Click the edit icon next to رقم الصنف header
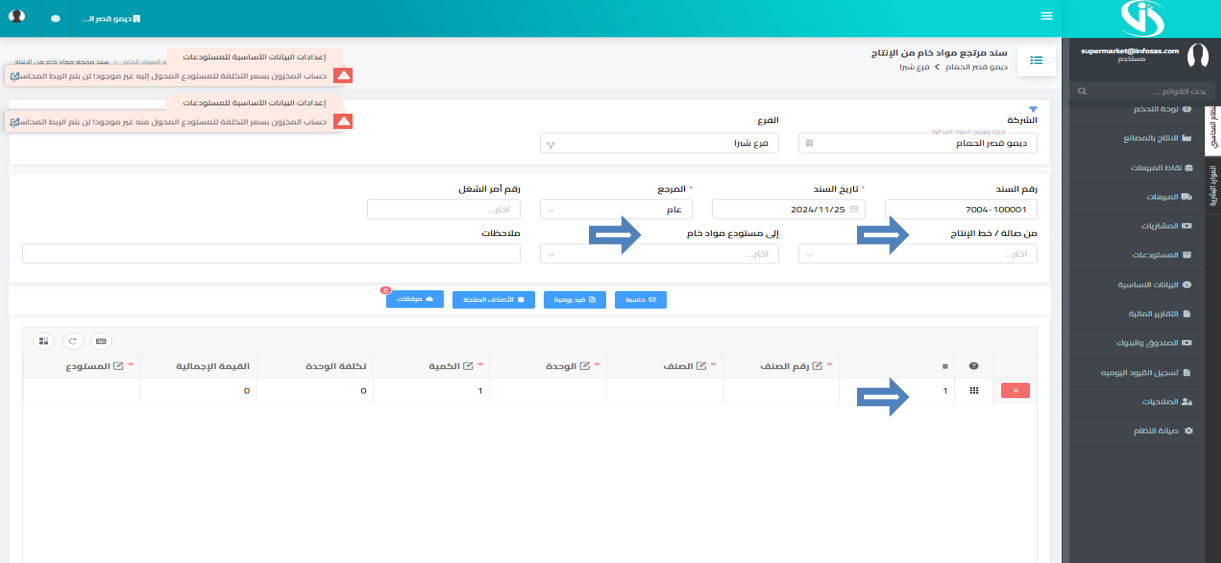 coord(818,366)
